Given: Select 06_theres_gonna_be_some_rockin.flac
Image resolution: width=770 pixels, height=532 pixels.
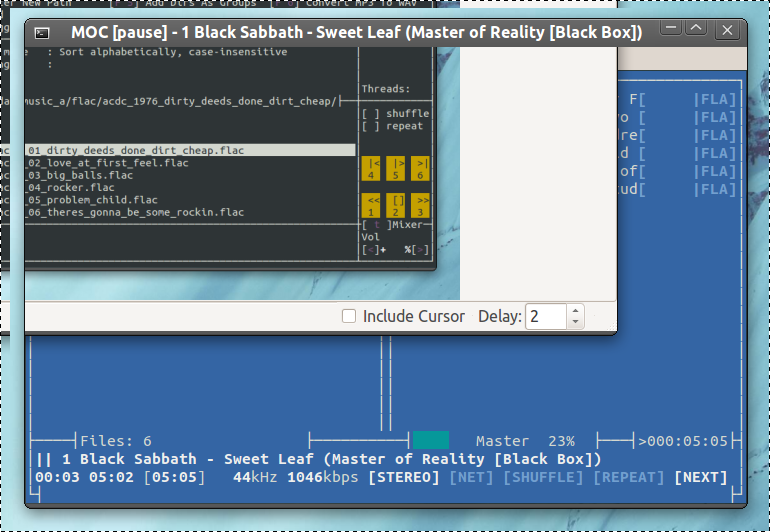Looking at the screenshot, I should click(136, 212).
